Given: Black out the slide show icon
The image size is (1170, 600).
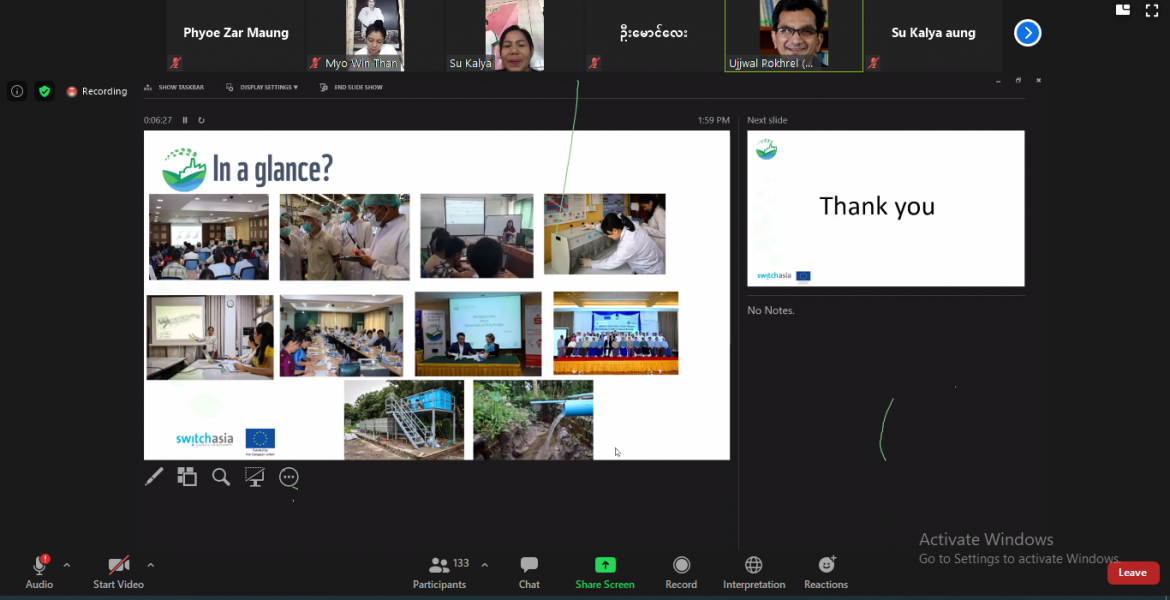Looking at the screenshot, I should point(254,477).
